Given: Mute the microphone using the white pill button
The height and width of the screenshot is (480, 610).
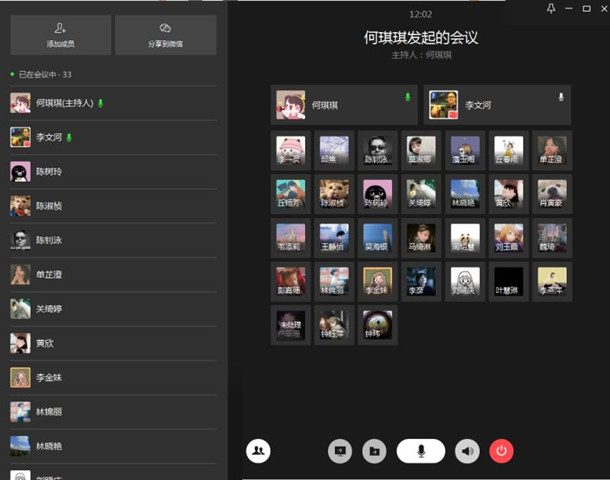Looking at the screenshot, I should pyautogui.click(x=421, y=451).
